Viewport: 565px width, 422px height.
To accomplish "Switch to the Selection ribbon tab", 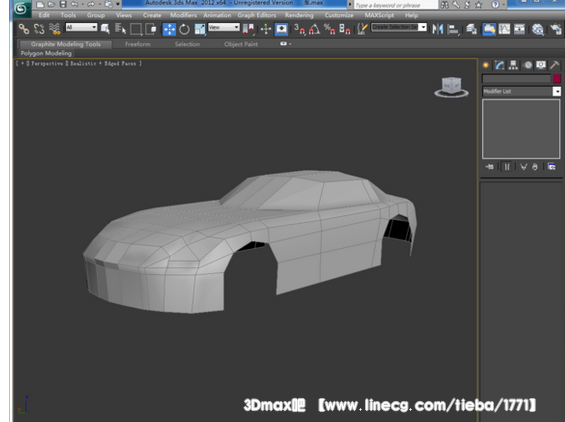I will [187, 44].
